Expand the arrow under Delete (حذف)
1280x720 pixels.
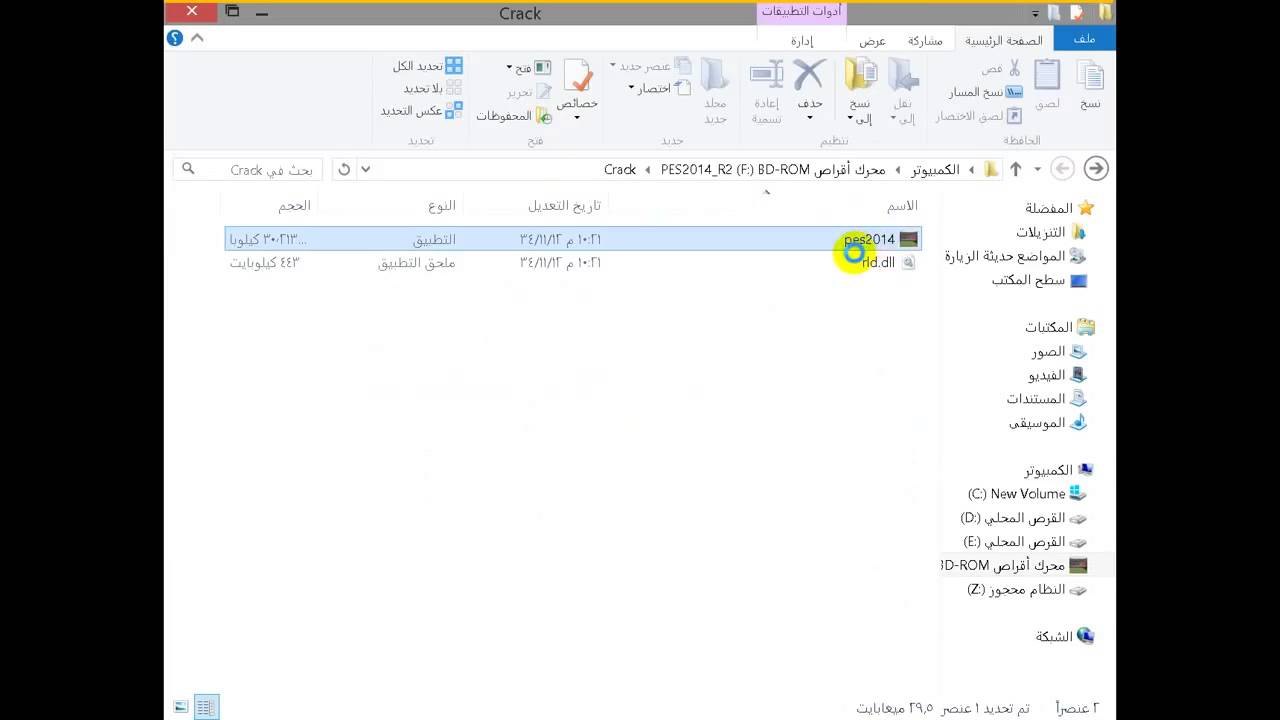click(809, 117)
